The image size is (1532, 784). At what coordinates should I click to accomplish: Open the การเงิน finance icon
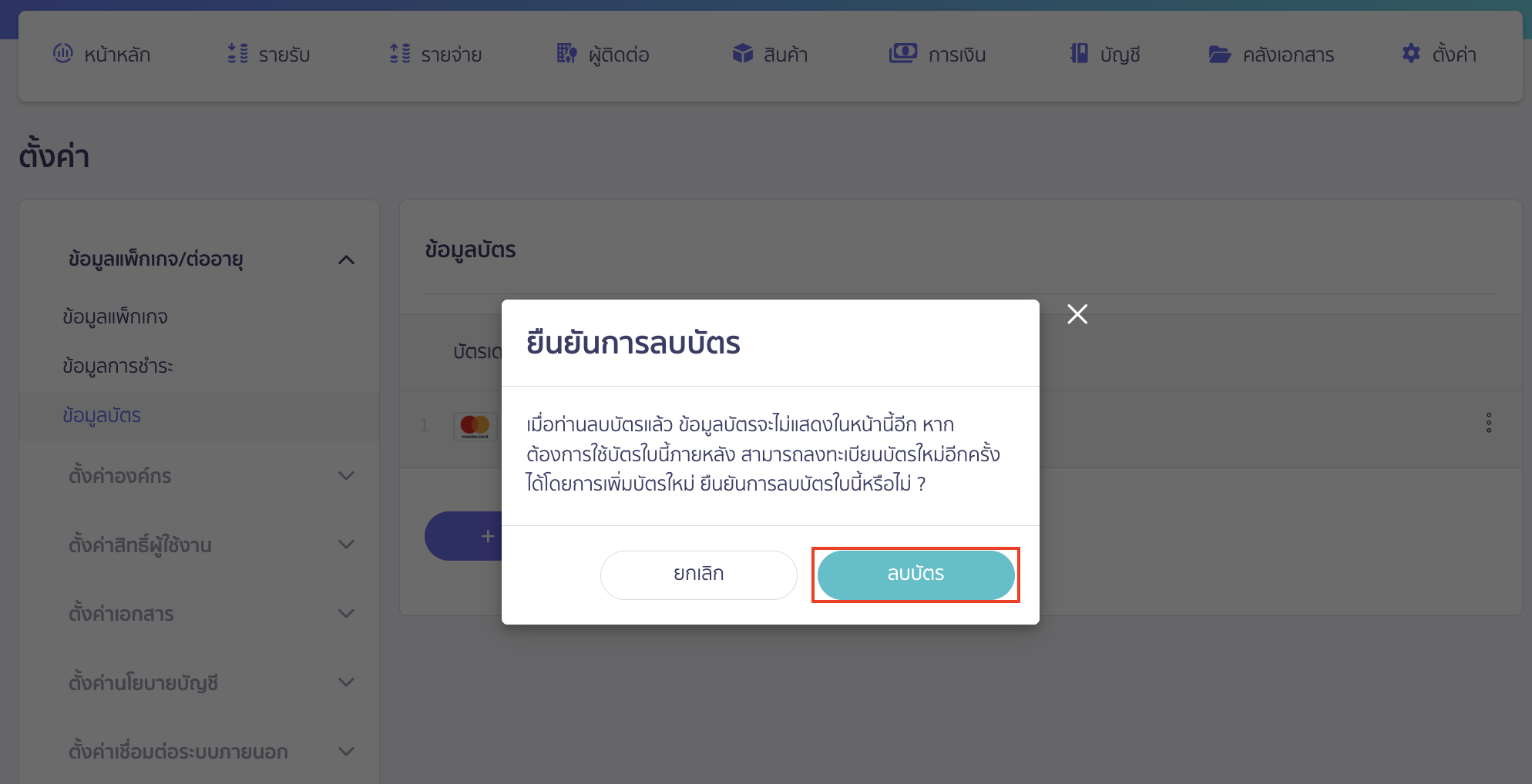pos(902,54)
